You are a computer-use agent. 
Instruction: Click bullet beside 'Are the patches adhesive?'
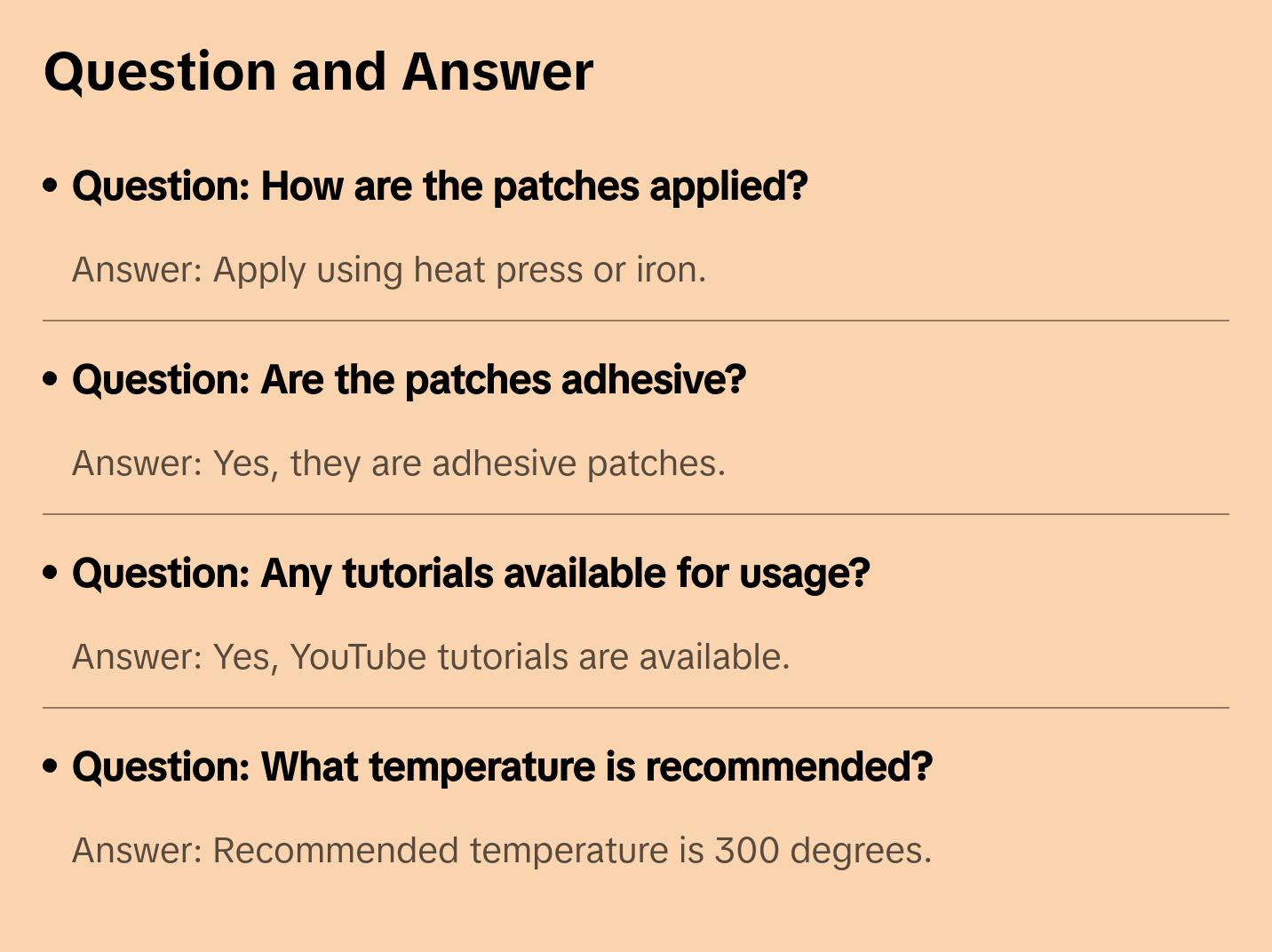coord(51,379)
